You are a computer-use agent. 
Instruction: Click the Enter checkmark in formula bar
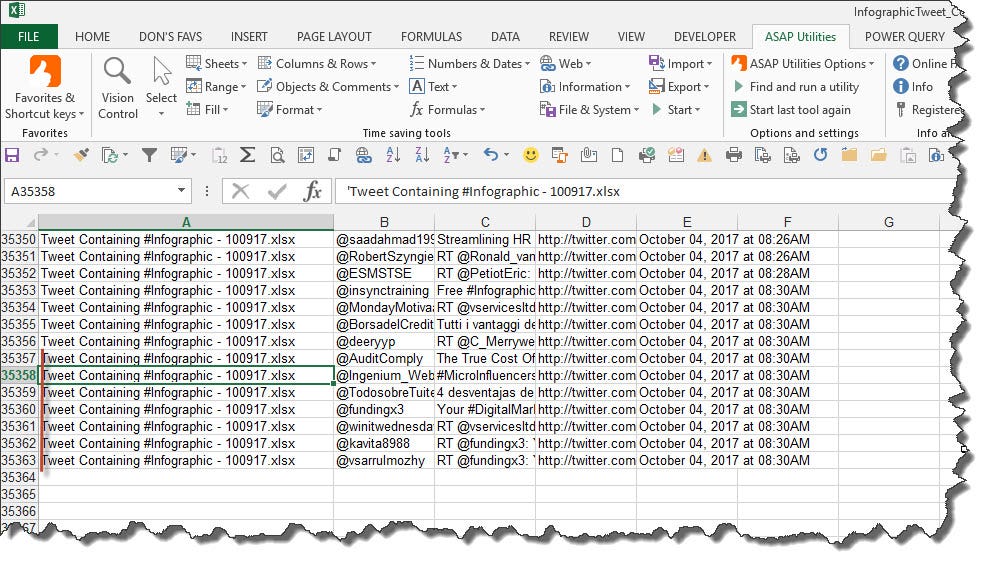pos(277,191)
